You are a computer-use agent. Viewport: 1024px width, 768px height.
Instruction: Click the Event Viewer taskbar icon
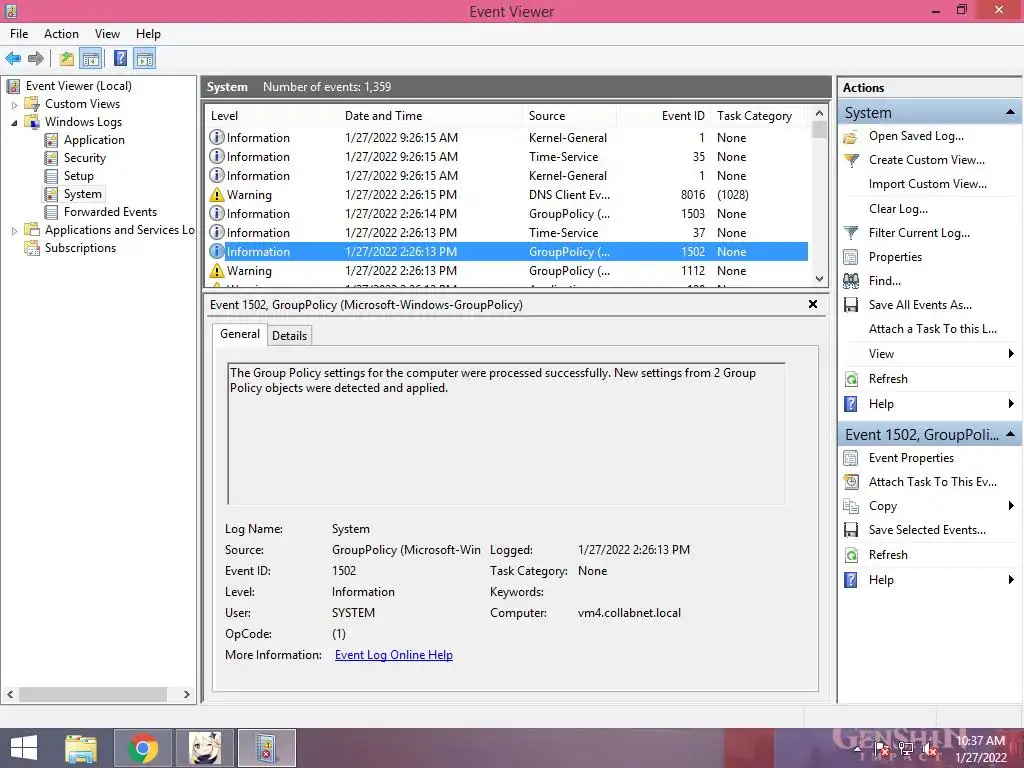(266, 748)
